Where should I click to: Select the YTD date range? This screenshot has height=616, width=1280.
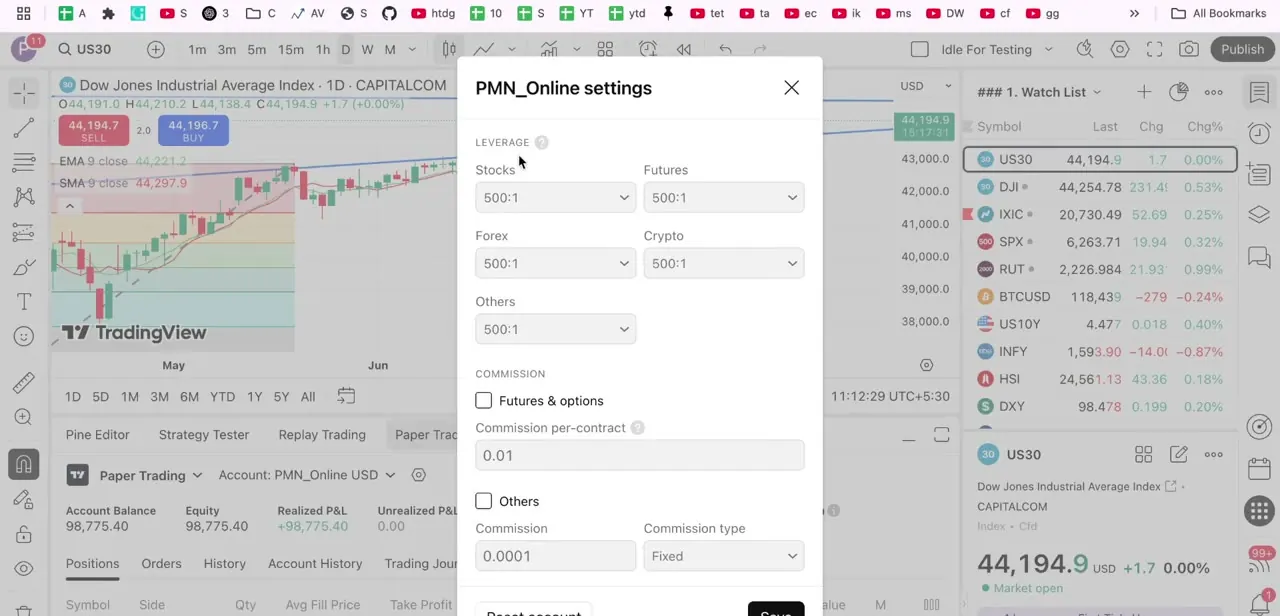[222, 397]
